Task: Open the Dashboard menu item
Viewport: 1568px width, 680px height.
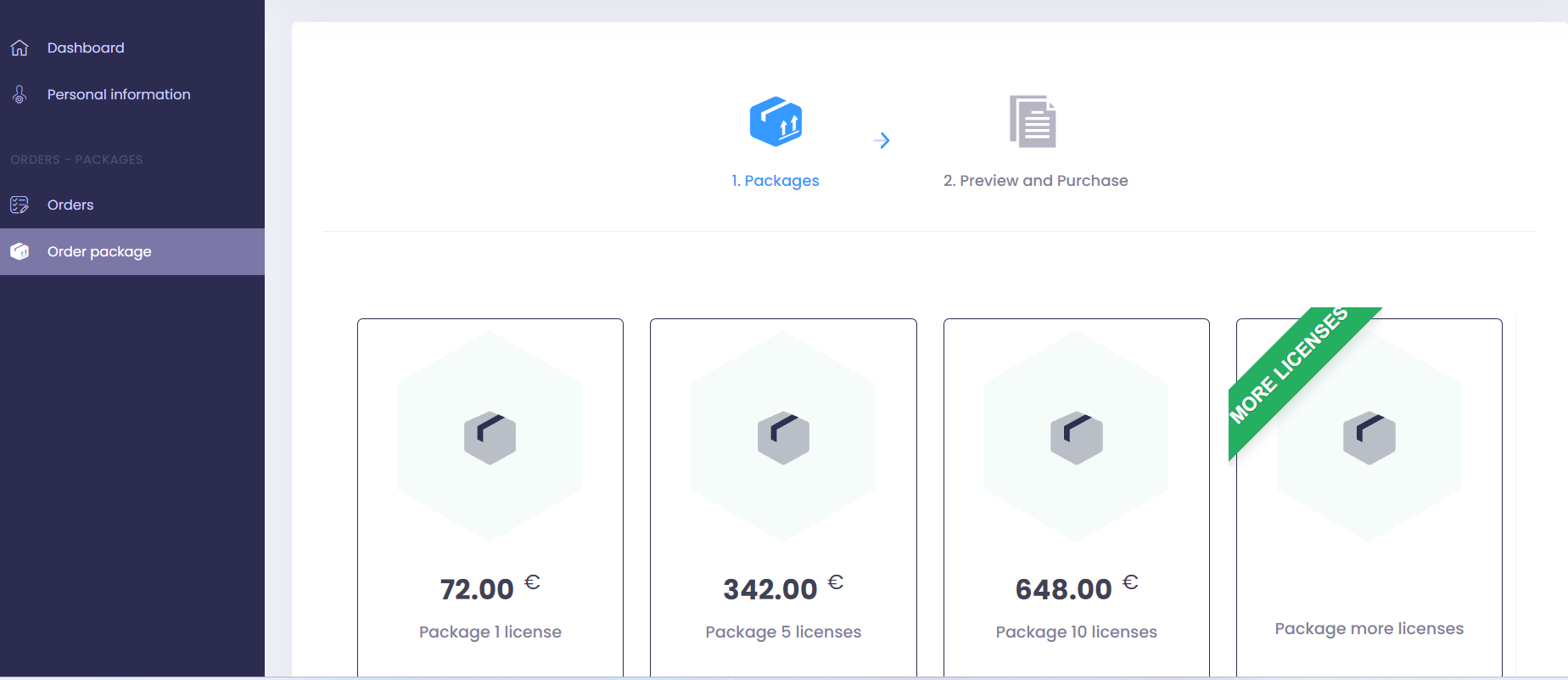Action: coord(86,48)
